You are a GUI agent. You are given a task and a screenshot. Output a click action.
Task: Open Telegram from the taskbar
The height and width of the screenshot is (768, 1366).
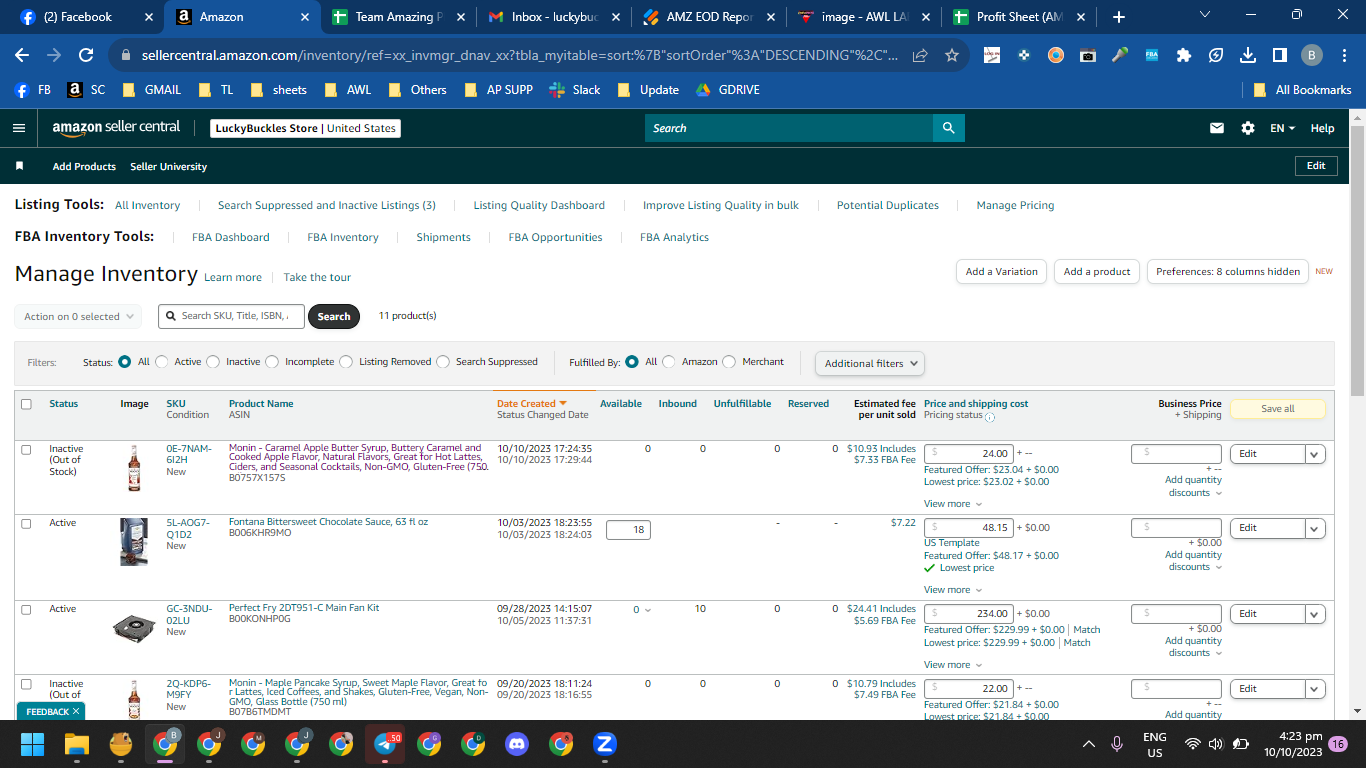pyautogui.click(x=385, y=744)
